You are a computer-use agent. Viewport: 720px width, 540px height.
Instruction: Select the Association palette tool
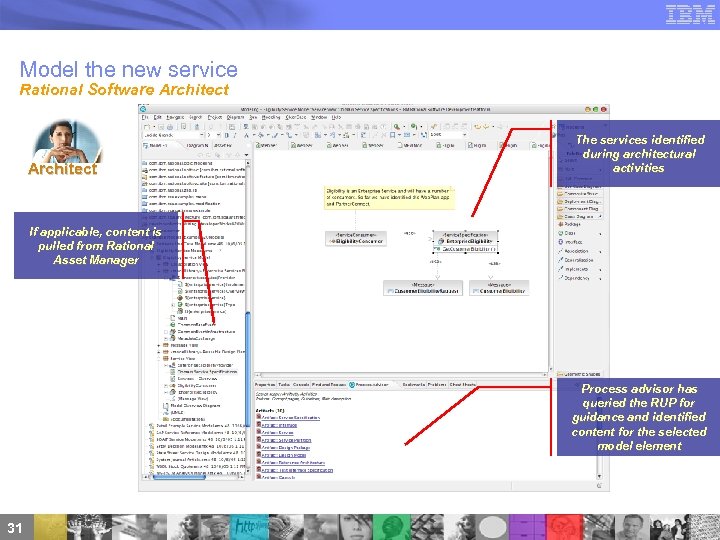coord(573,251)
